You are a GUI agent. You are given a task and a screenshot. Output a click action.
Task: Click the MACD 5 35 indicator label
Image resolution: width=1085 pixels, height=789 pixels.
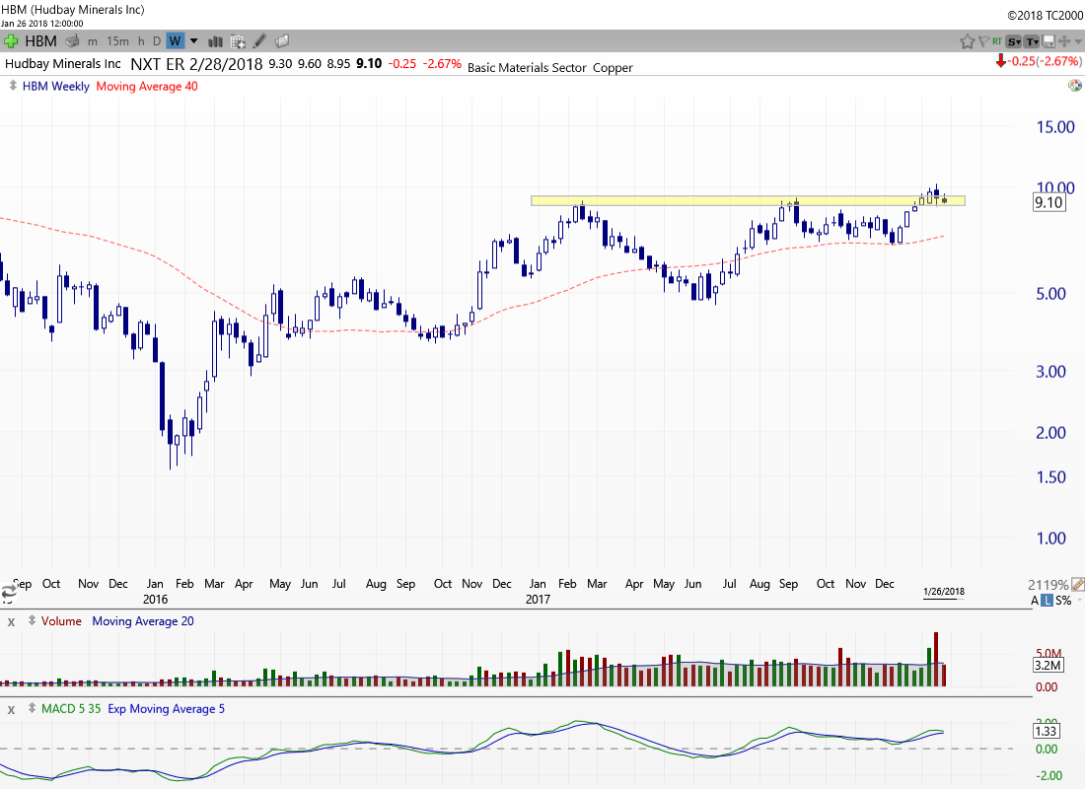(x=69, y=709)
